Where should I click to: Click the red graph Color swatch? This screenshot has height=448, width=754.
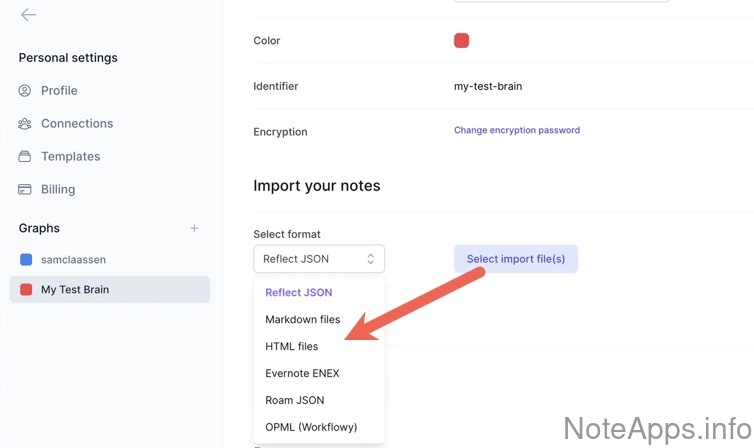click(462, 41)
